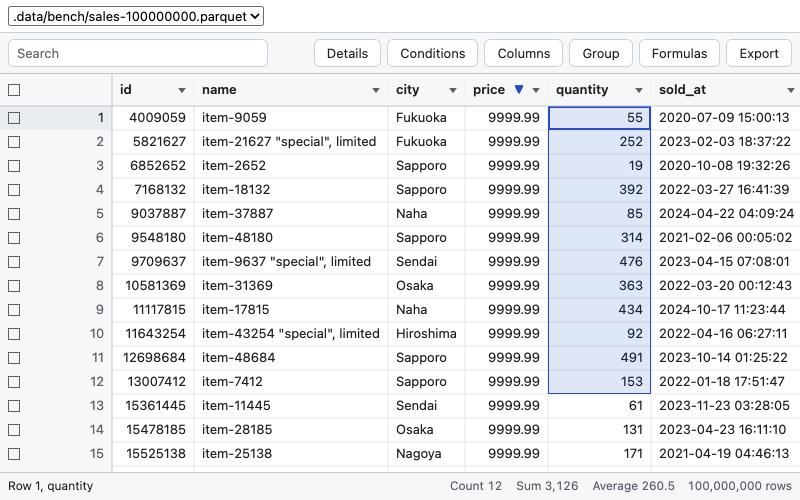The image size is (800, 500).
Task: Click the city column header label
Action: coord(407,90)
